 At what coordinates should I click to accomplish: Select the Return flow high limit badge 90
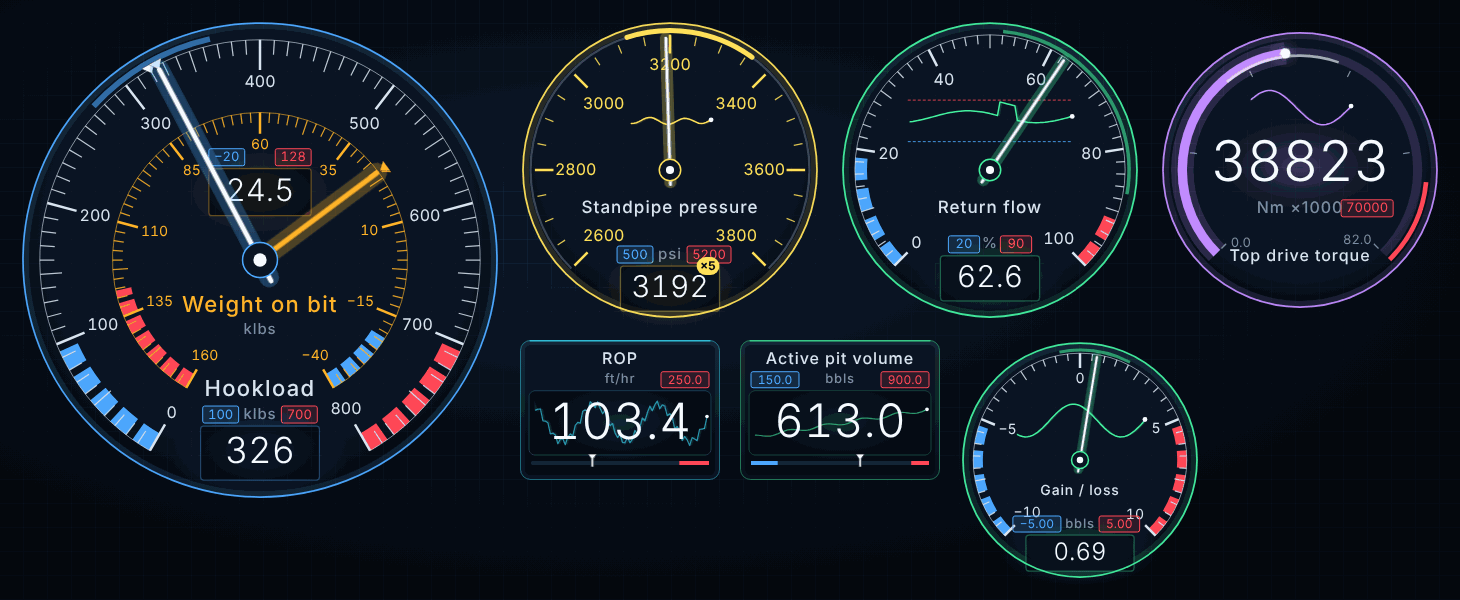(1017, 244)
